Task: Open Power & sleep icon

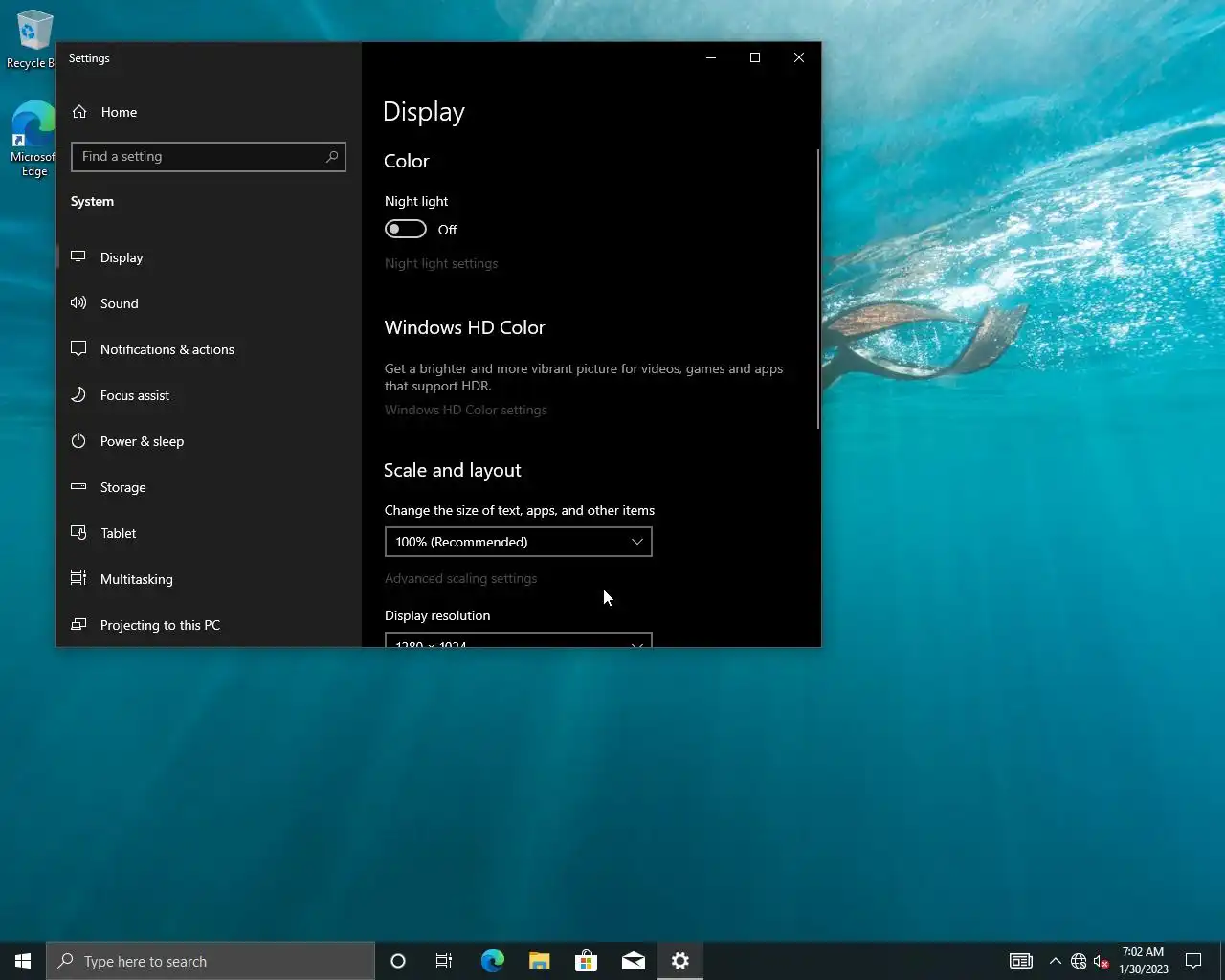Action: coord(78,440)
